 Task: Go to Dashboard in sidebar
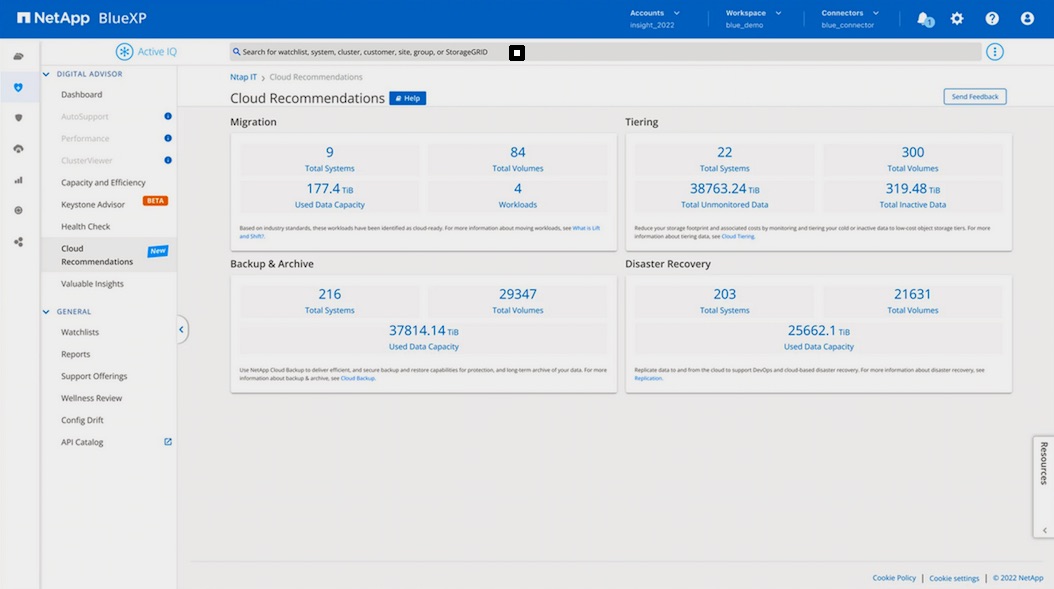[x=82, y=95]
